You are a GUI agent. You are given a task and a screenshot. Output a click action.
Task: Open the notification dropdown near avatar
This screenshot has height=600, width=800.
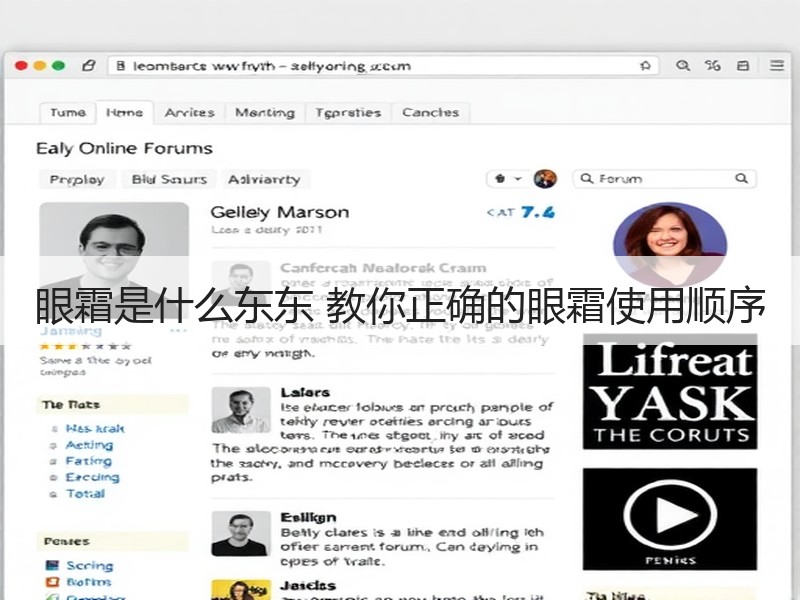coord(507,179)
